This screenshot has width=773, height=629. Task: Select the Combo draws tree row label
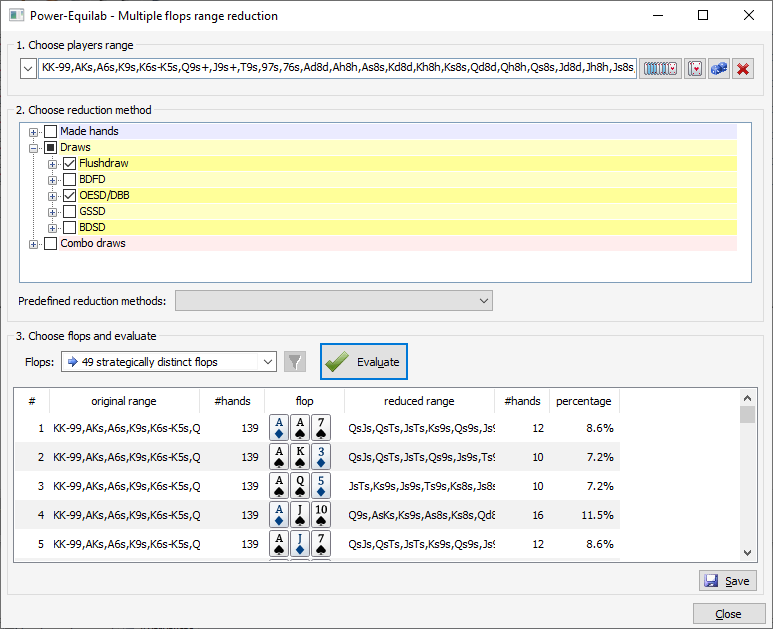pyautogui.click(x=93, y=243)
